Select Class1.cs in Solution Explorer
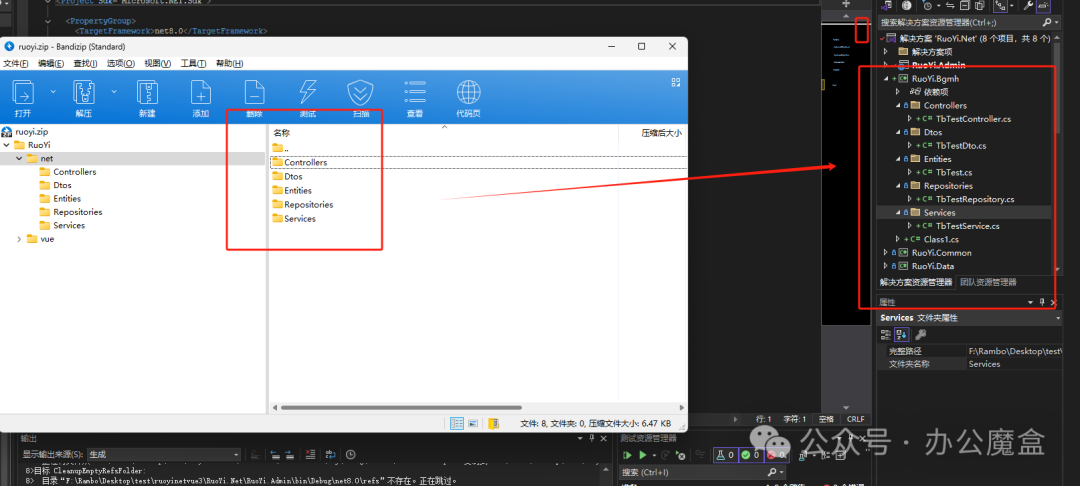 coord(941,239)
